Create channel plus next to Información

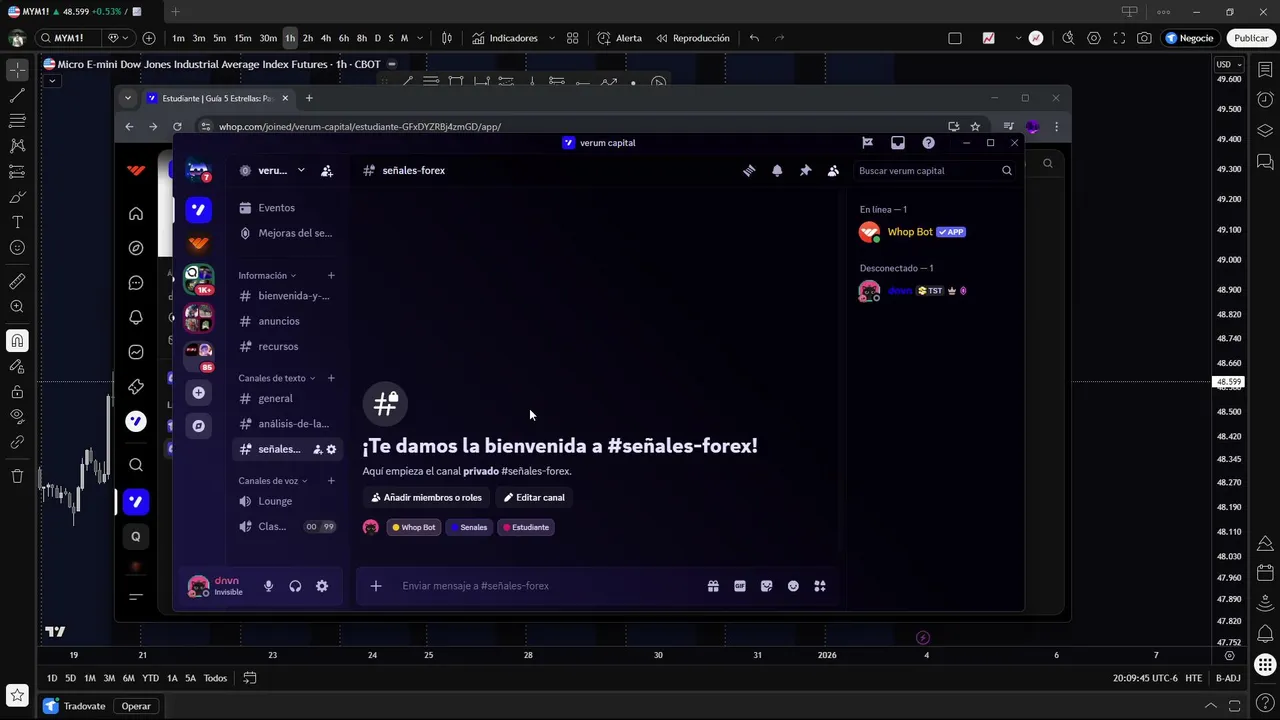point(331,276)
